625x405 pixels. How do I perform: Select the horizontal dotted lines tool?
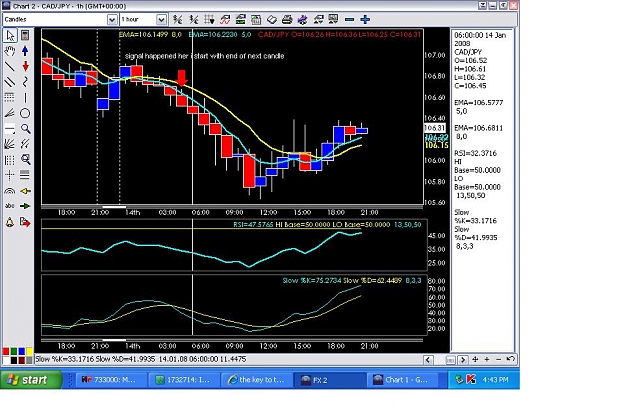(10, 97)
